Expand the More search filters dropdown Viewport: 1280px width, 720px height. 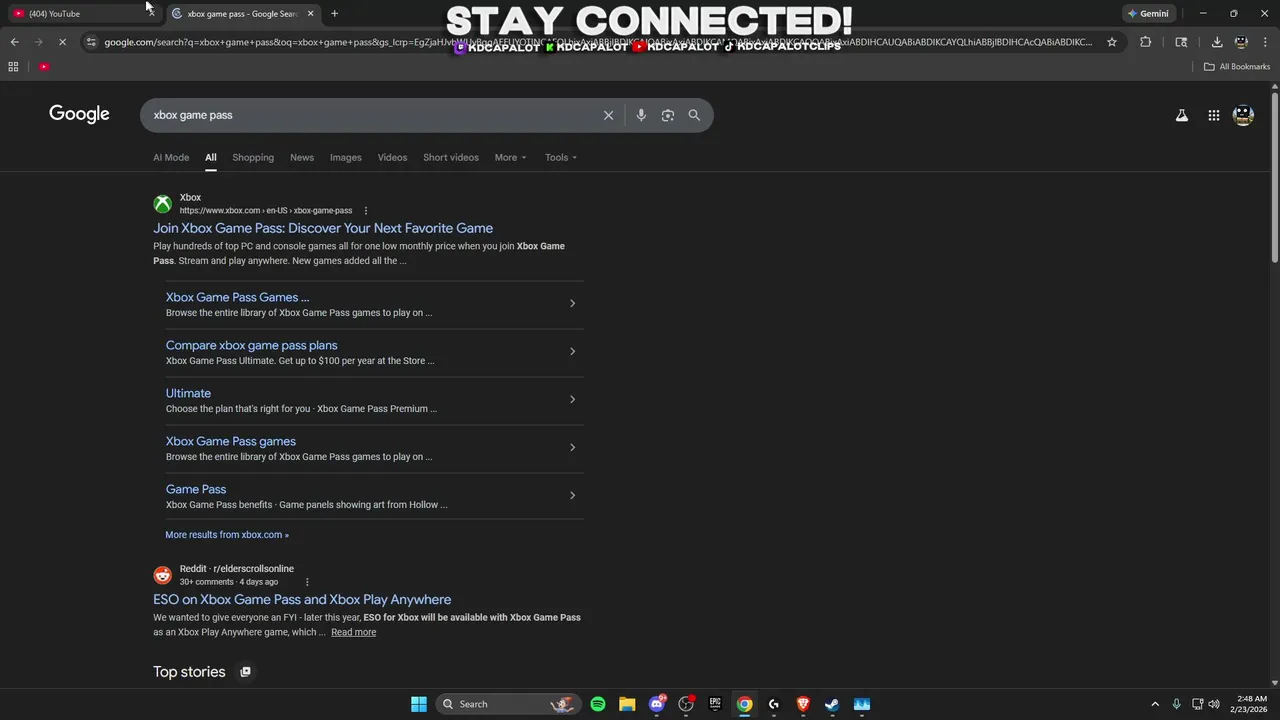point(510,157)
